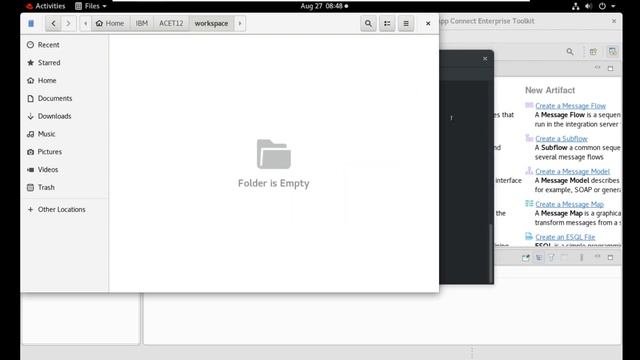Viewport: 640px width, 360px height.
Task: Open Activities overview
Action: click(x=45, y=6)
